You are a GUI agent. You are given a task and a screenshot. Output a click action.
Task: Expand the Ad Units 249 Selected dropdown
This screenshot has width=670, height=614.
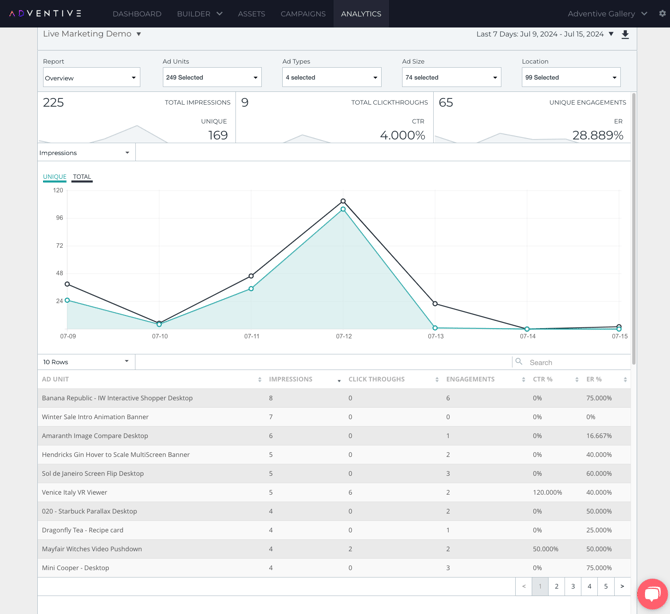pos(211,77)
